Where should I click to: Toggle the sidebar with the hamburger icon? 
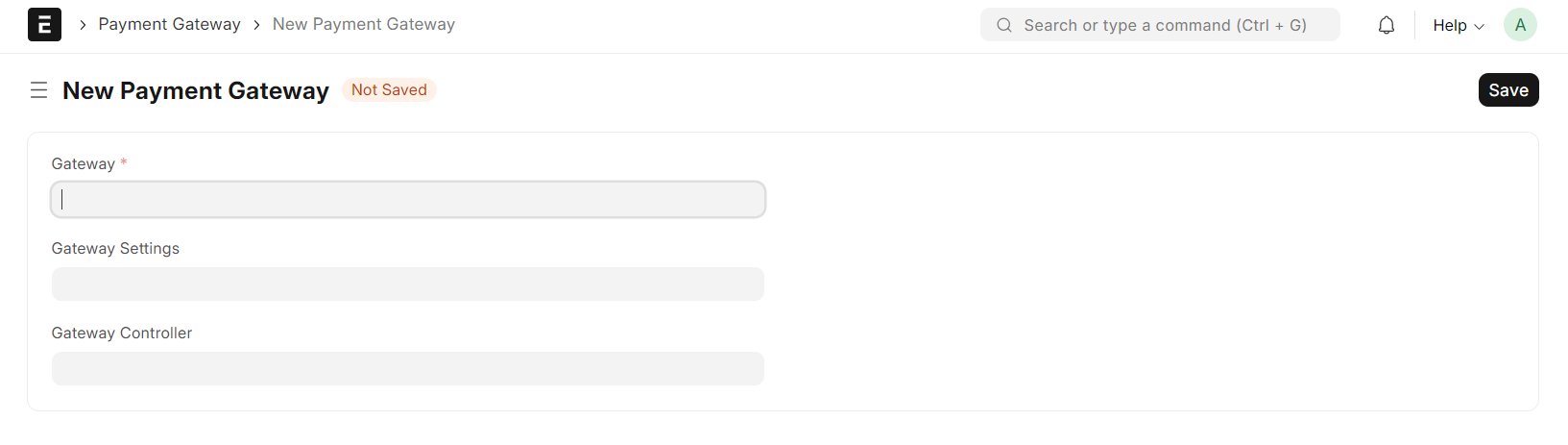coord(39,90)
